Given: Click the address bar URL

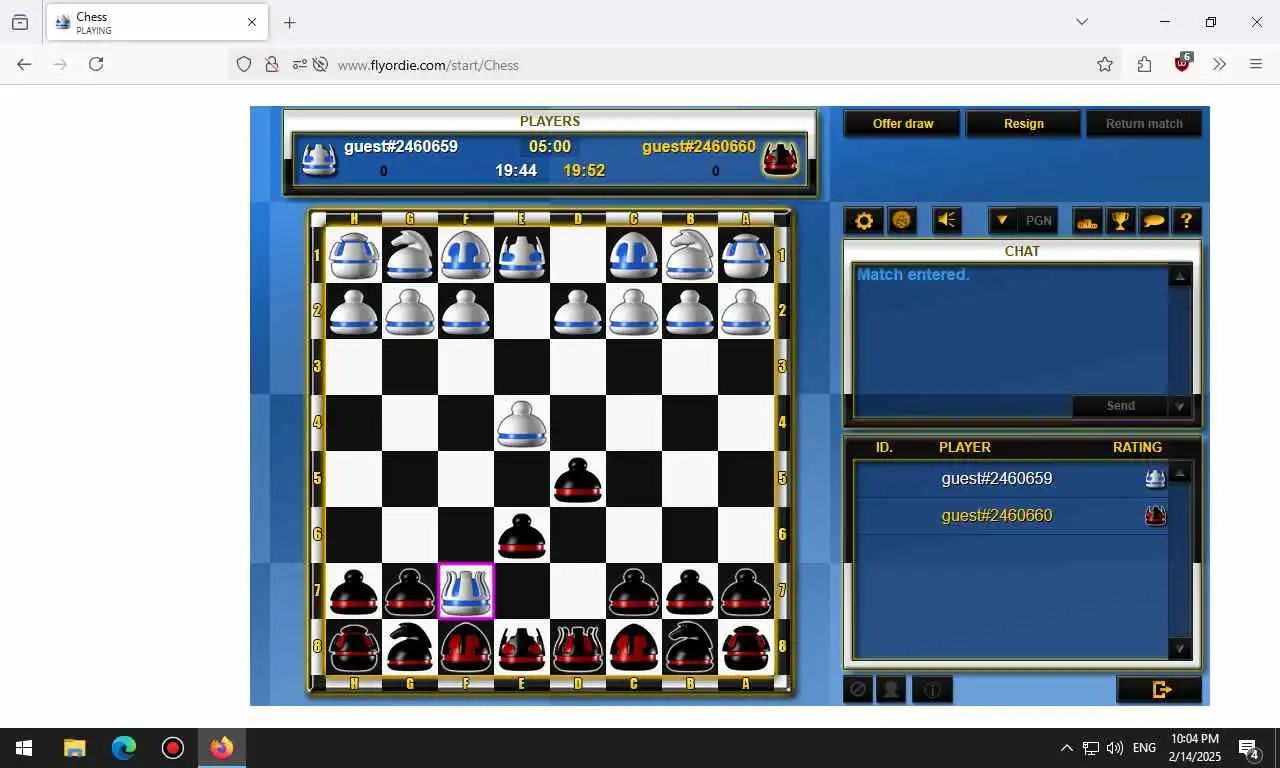Looking at the screenshot, I should click(428, 65).
